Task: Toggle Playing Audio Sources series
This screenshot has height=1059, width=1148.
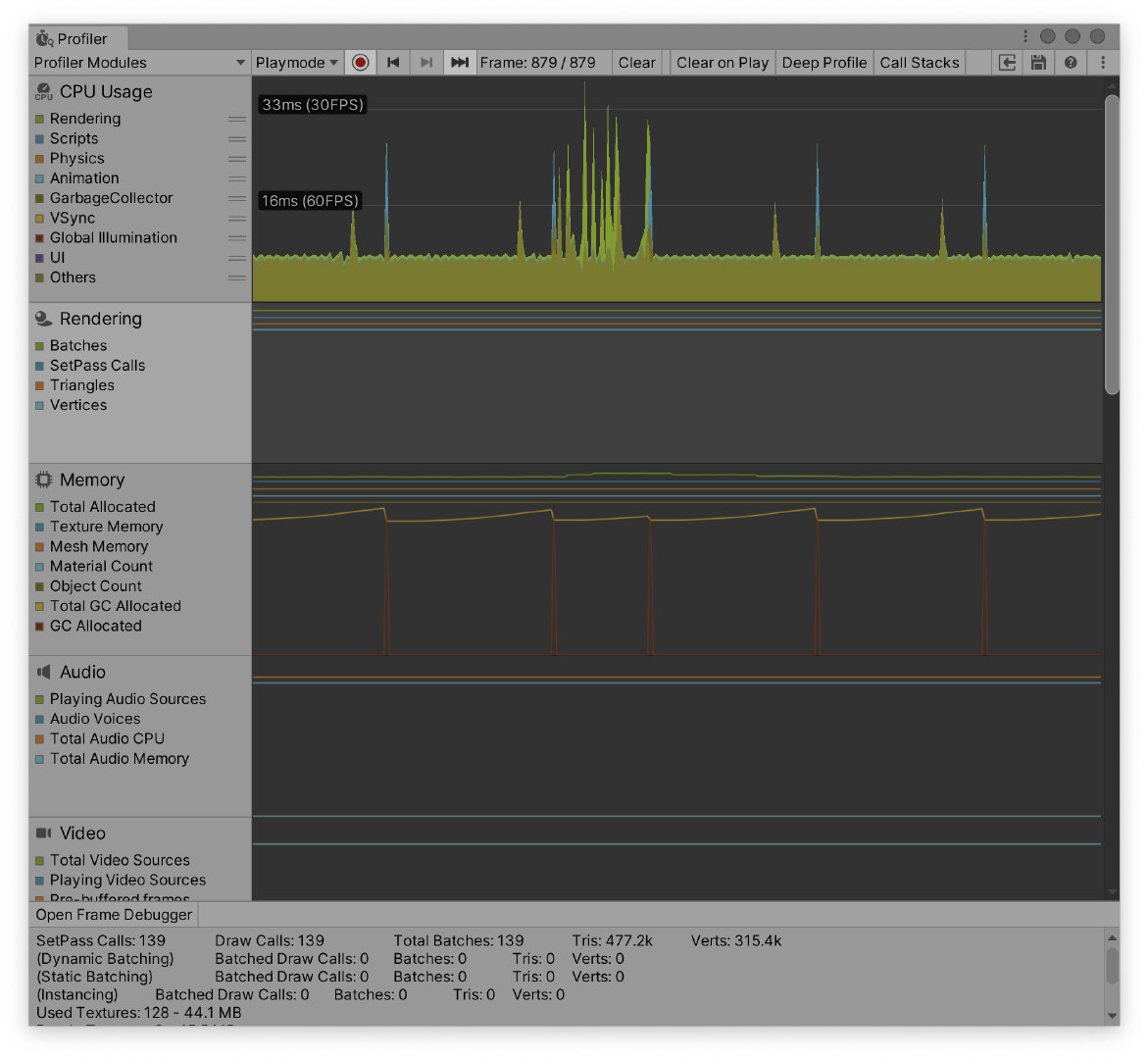Action: tap(39, 699)
